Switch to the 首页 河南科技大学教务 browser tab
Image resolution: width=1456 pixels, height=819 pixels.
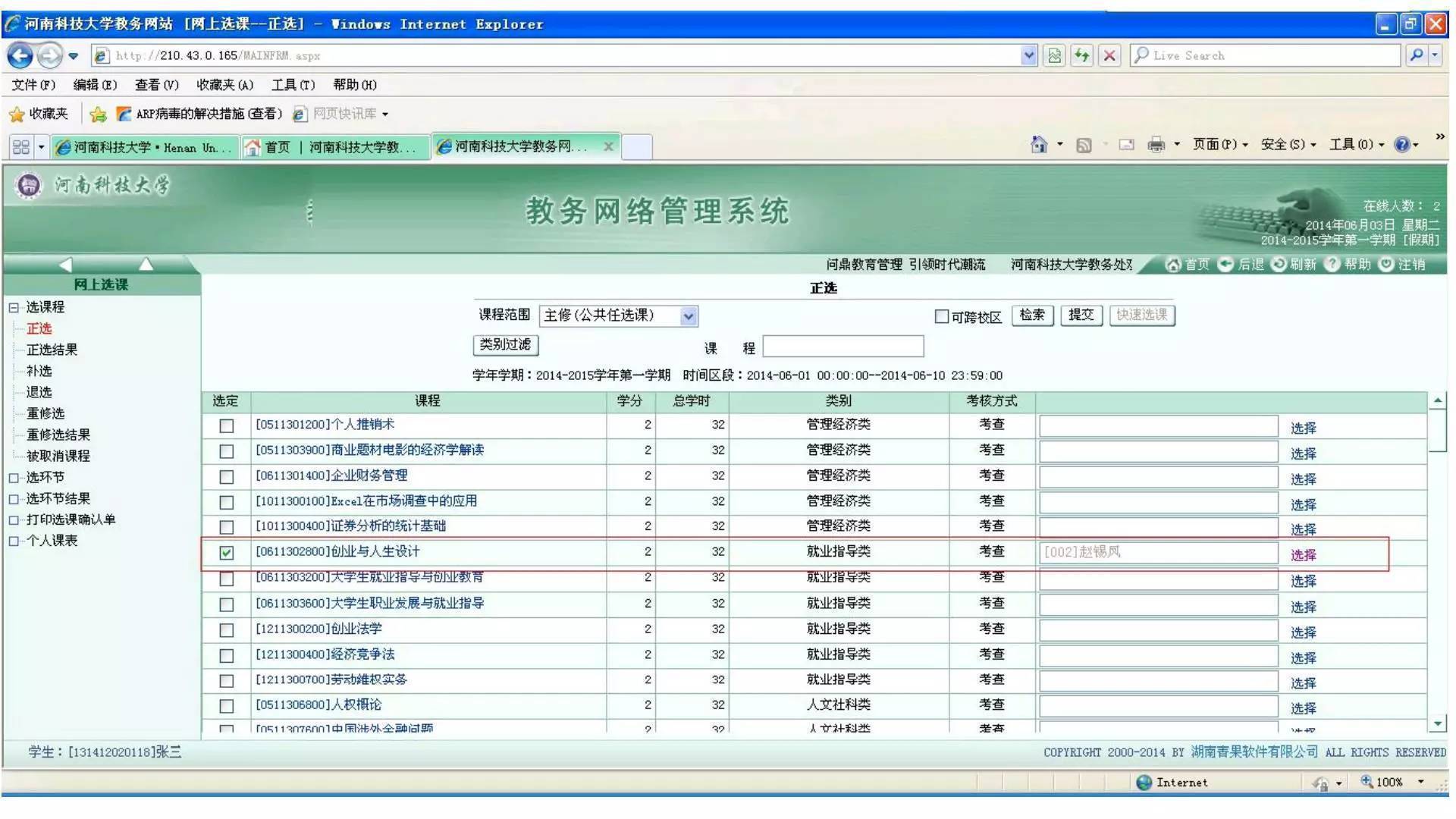[x=334, y=146]
